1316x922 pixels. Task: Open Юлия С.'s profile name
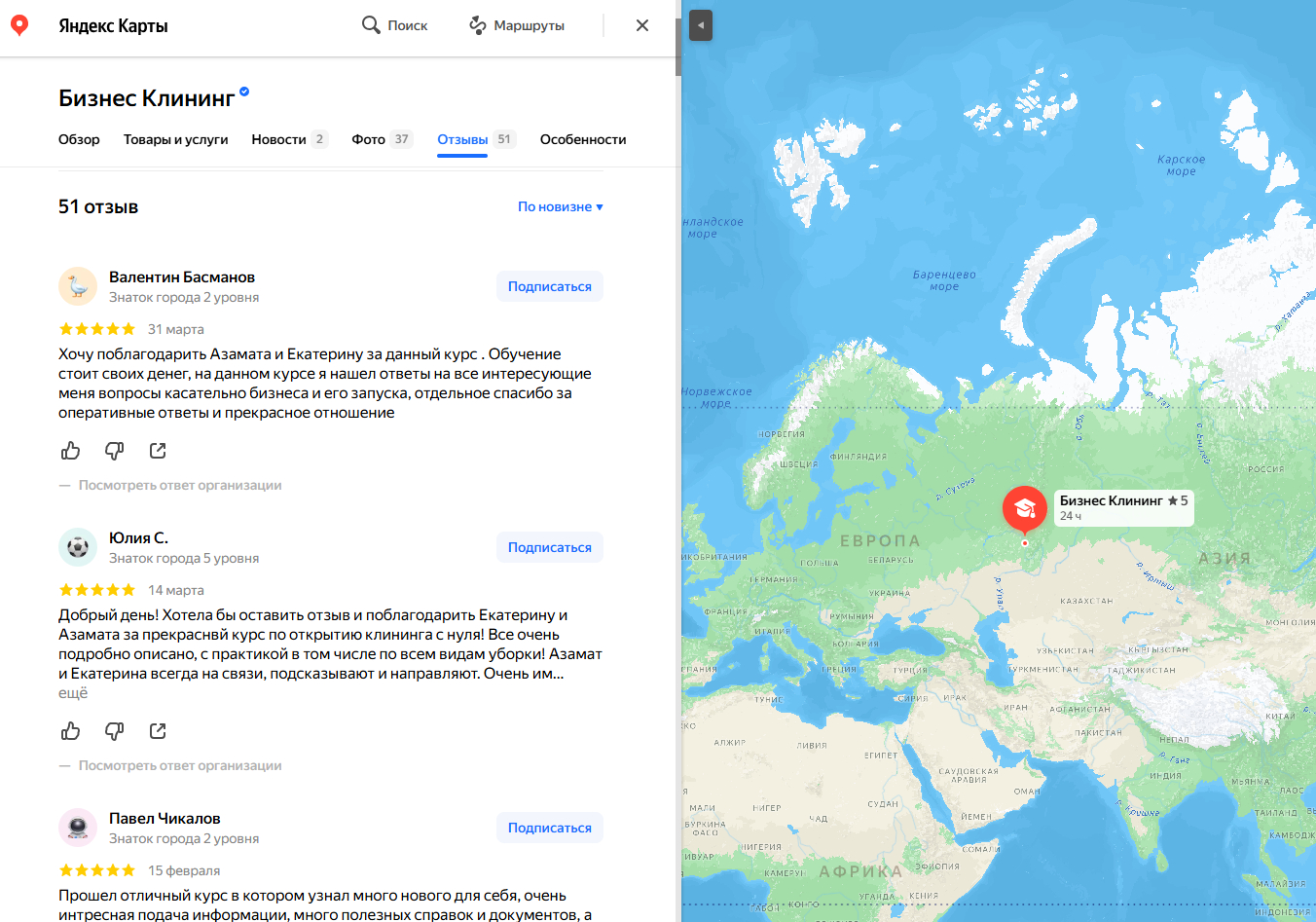tap(138, 537)
